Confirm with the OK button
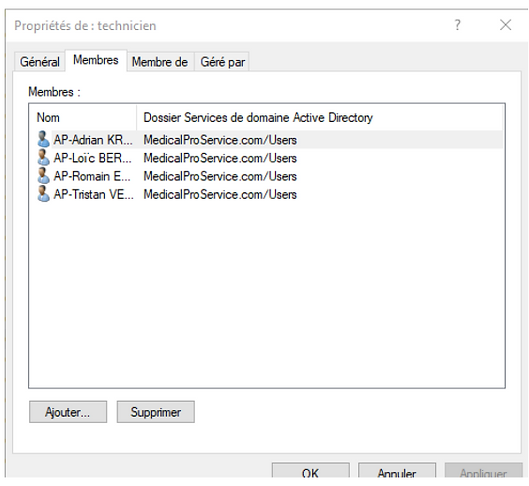 click(310, 471)
